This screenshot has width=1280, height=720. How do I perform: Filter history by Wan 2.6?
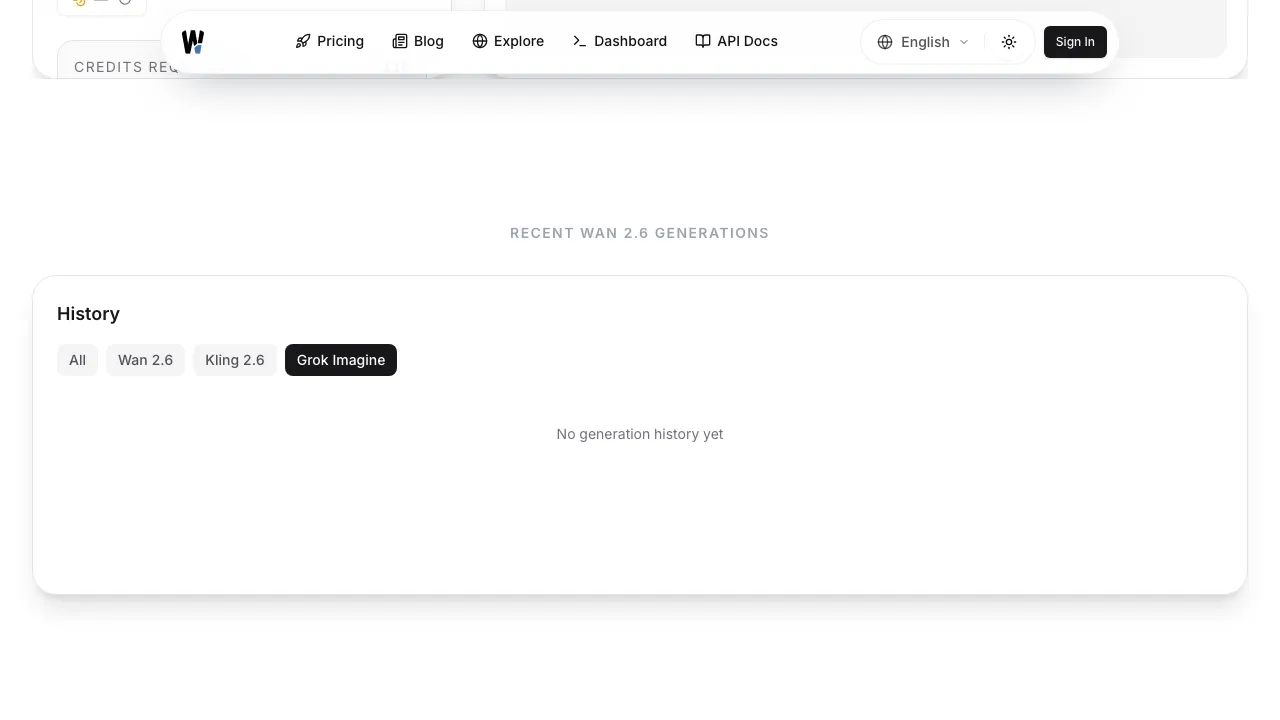point(145,360)
